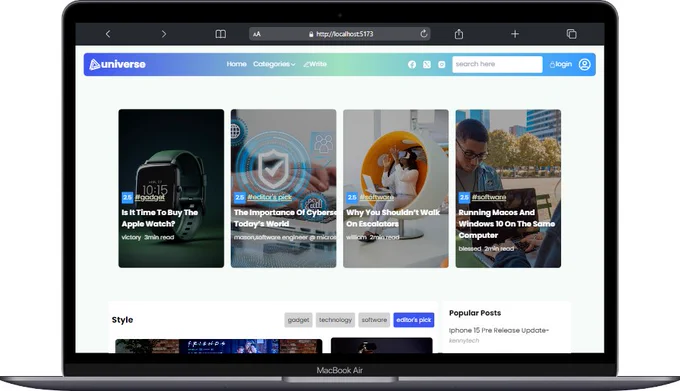Click the #gadget tag on Apple Watch card

coord(150,197)
